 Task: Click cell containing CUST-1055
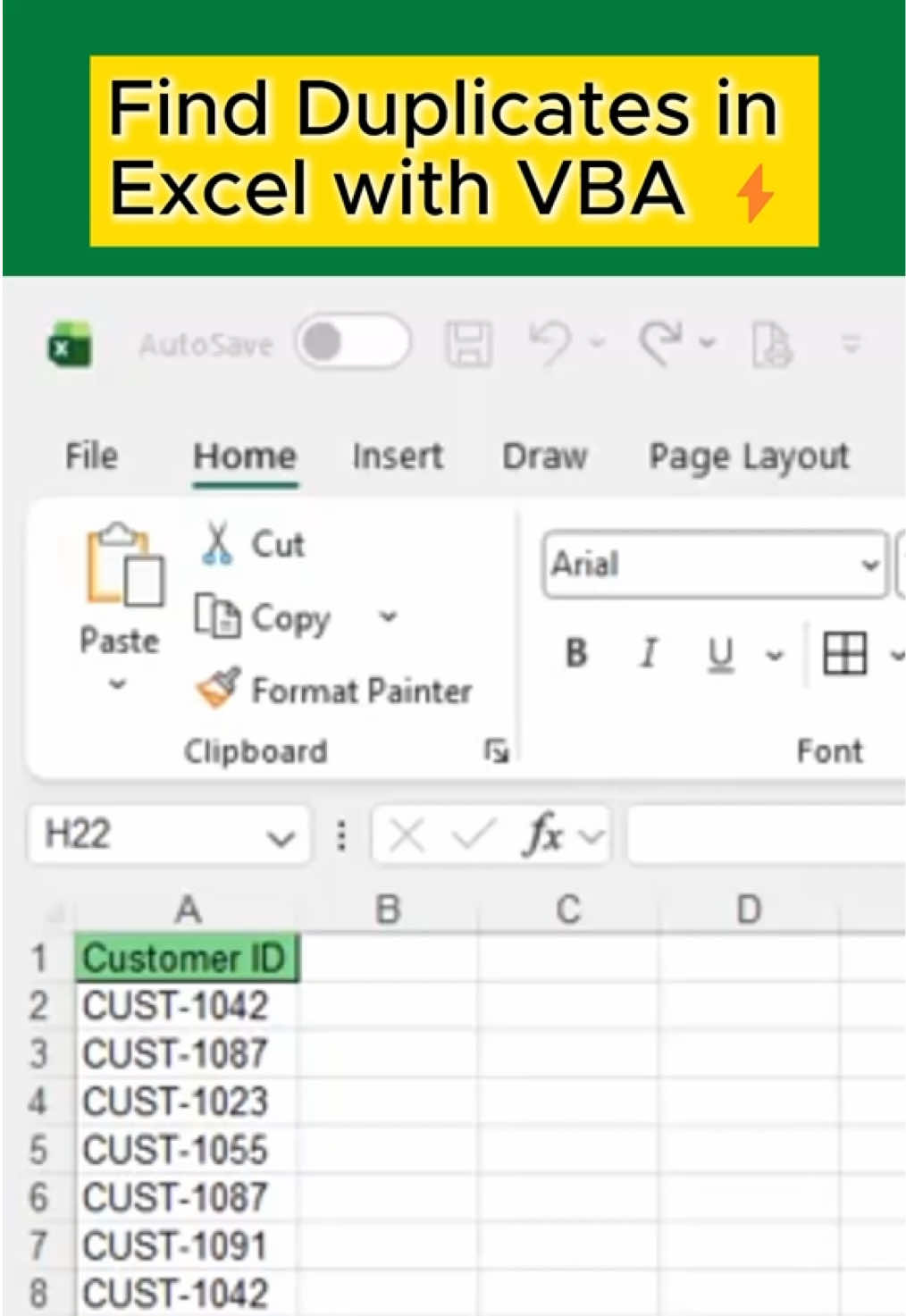point(187,1150)
